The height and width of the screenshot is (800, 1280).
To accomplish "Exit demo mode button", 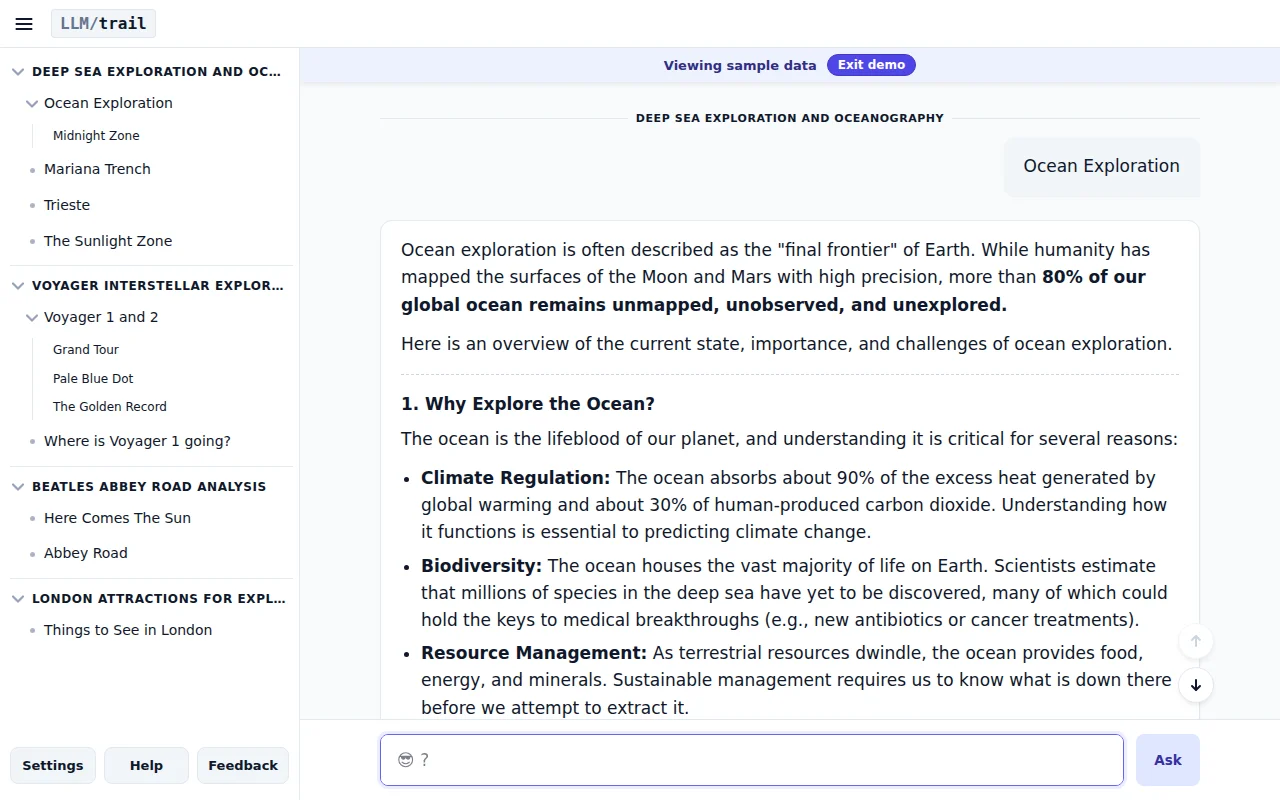I will tap(871, 65).
